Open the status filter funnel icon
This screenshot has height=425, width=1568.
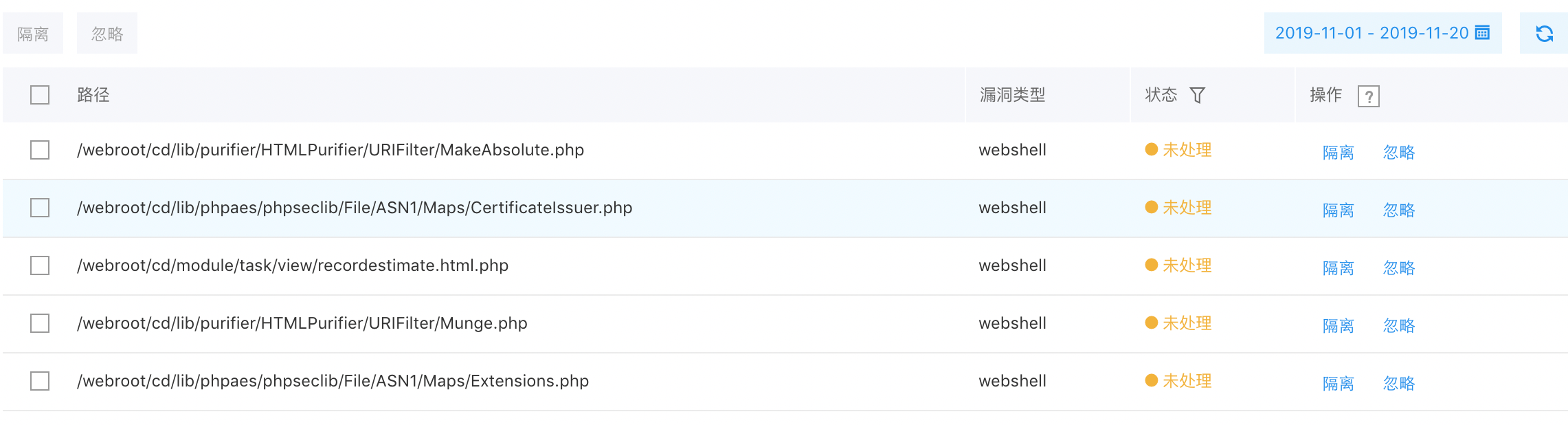pyautogui.click(x=1197, y=95)
